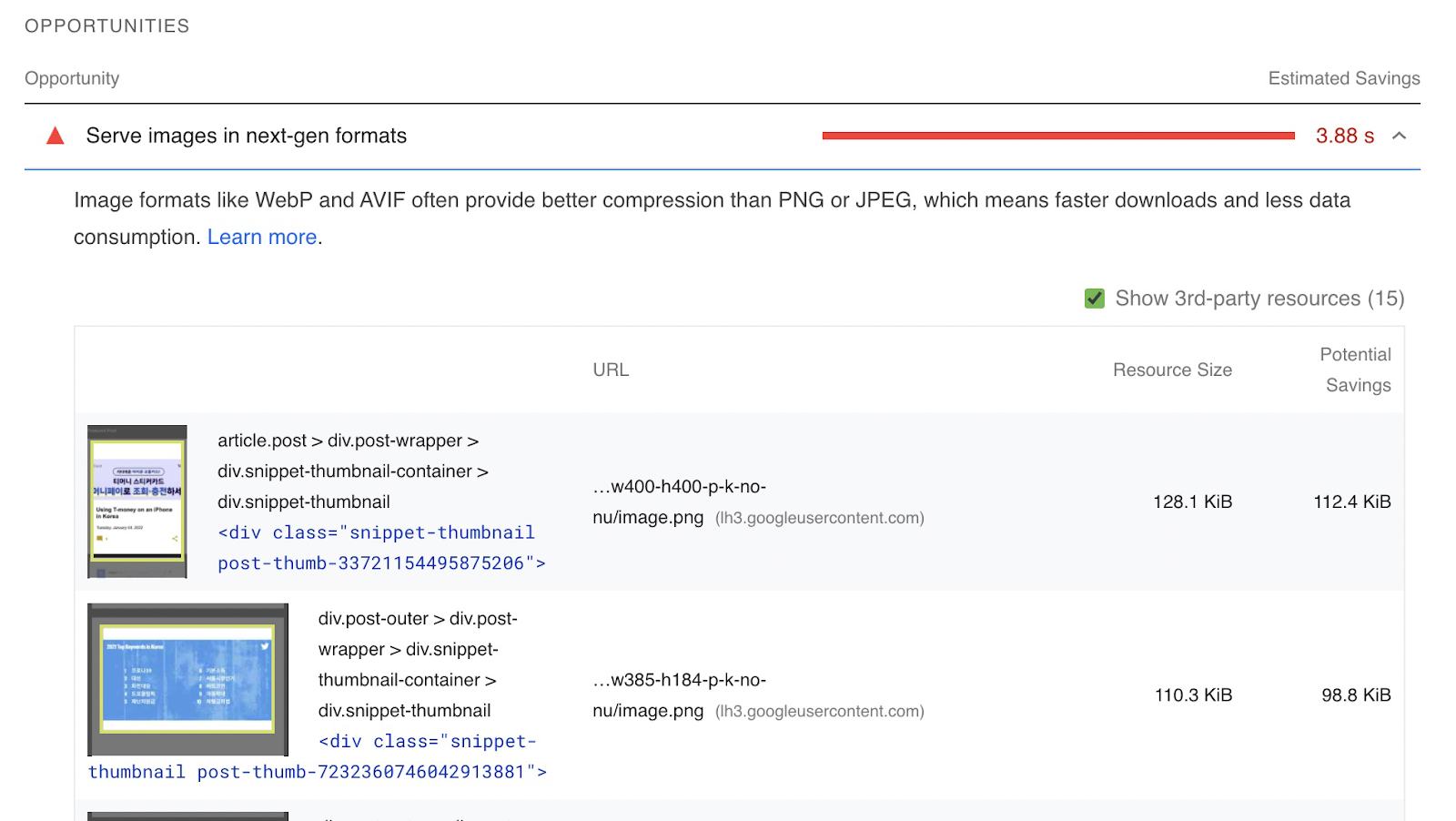Click the 3.88 s estimated savings value
1456x821 pixels.
point(1345,136)
